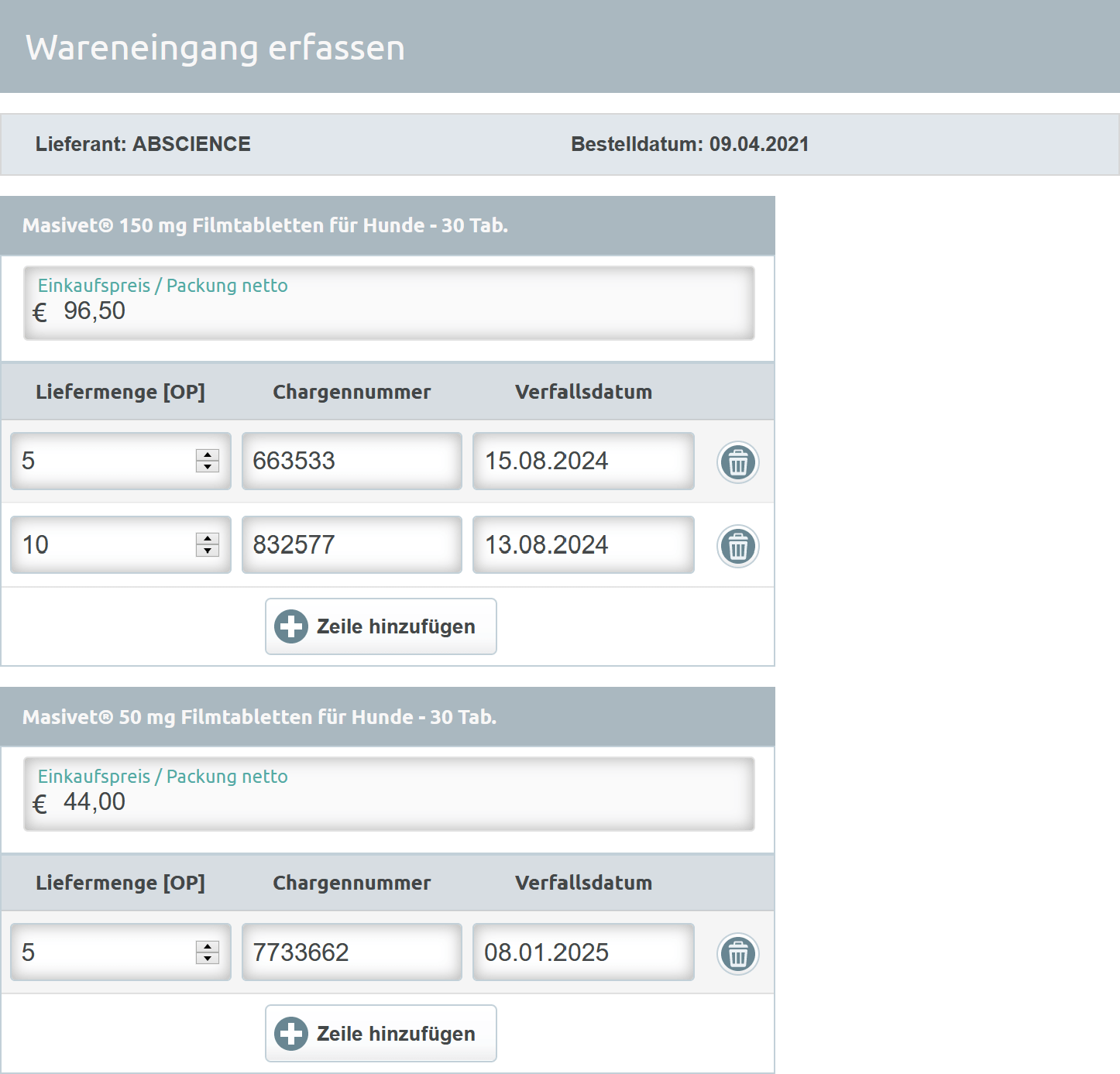Viewport: 1120px width, 1074px height.
Task: Add a row for Masivet 50 mg
Action: pos(381,1033)
